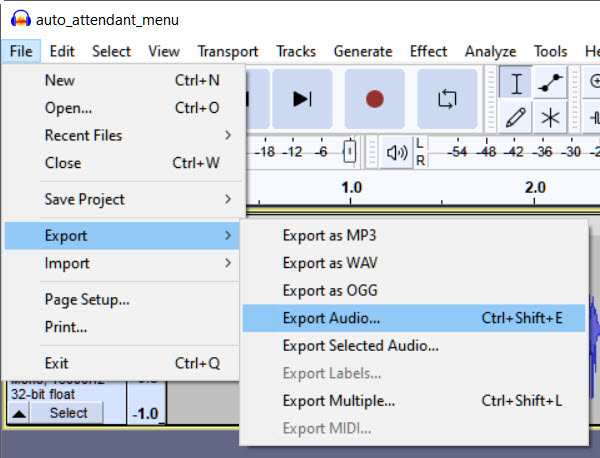The image size is (600, 458).
Task: Open the Transport menu
Action: [228, 51]
